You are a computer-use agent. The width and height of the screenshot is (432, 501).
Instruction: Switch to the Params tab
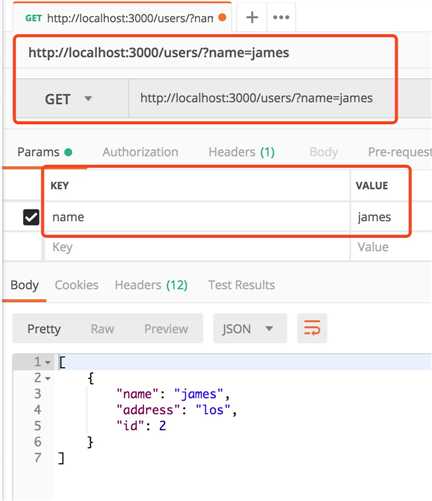44,152
